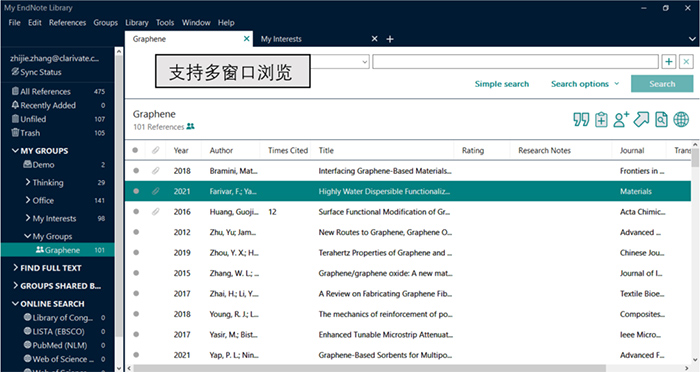This screenshot has width=700, height=372.
Task: Click the add new reference clipboard icon
Action: pyautogui.click(x=601, y=119)
